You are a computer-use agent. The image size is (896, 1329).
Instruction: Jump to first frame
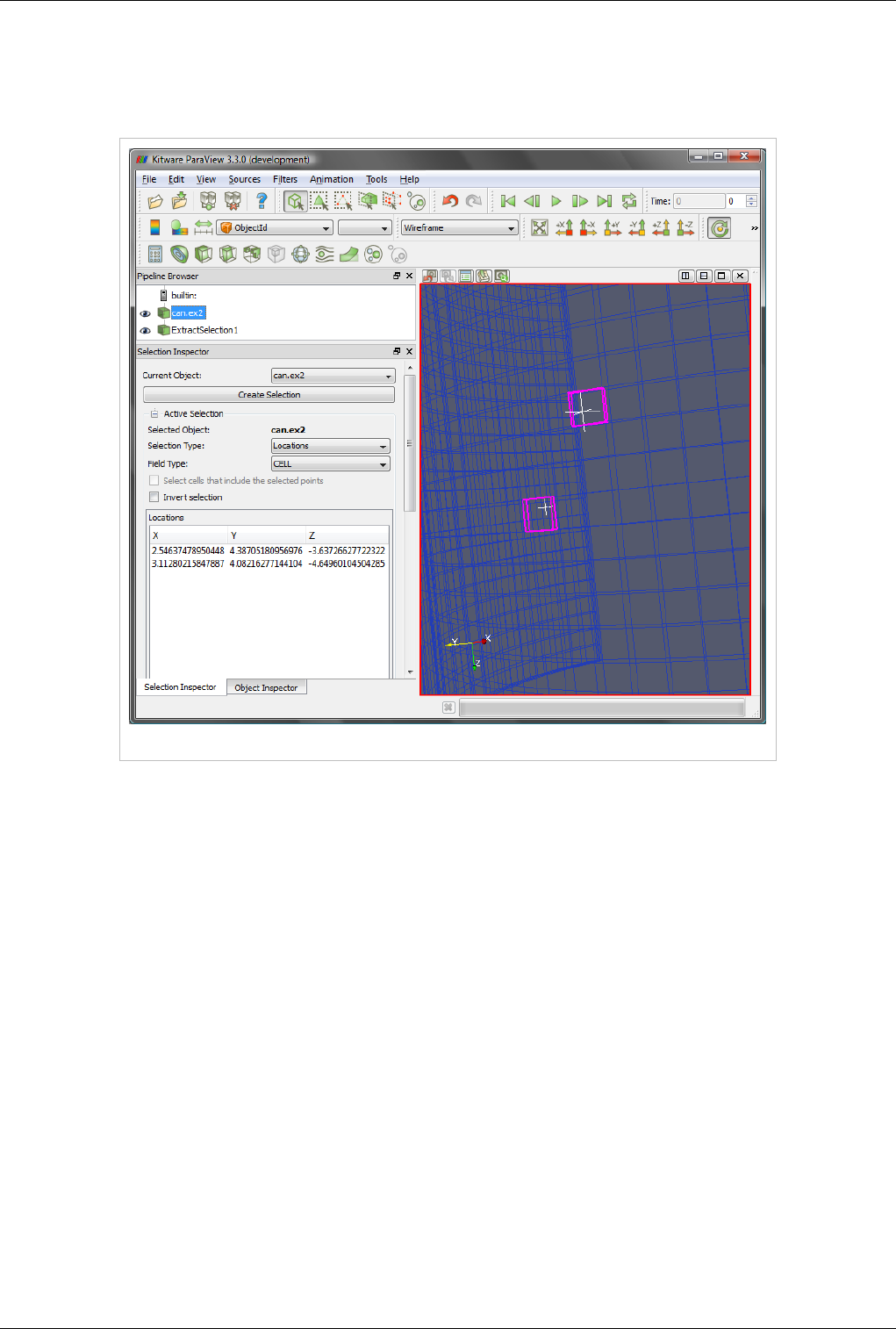[507, 201]
